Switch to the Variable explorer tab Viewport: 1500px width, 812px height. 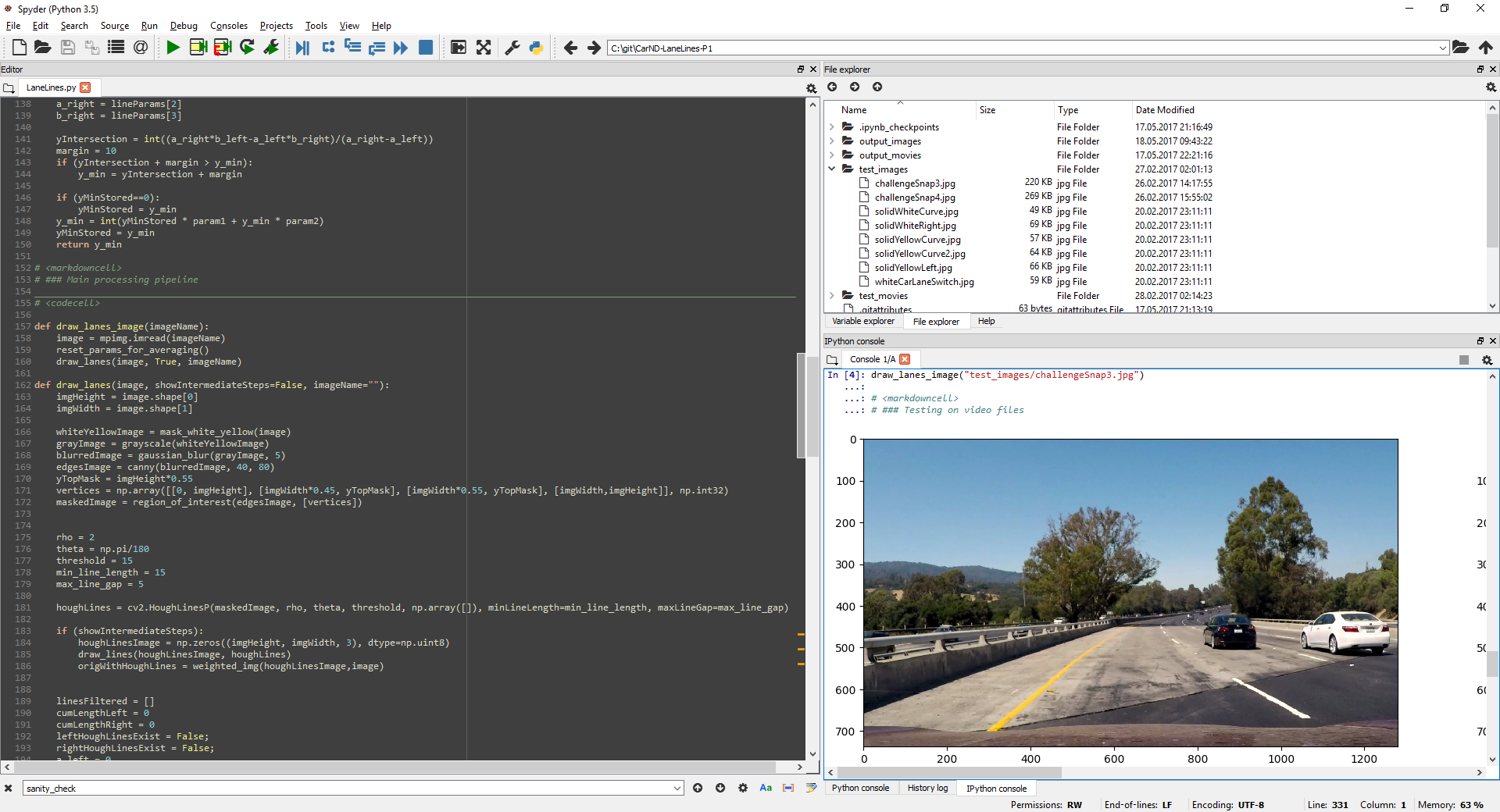862,321
